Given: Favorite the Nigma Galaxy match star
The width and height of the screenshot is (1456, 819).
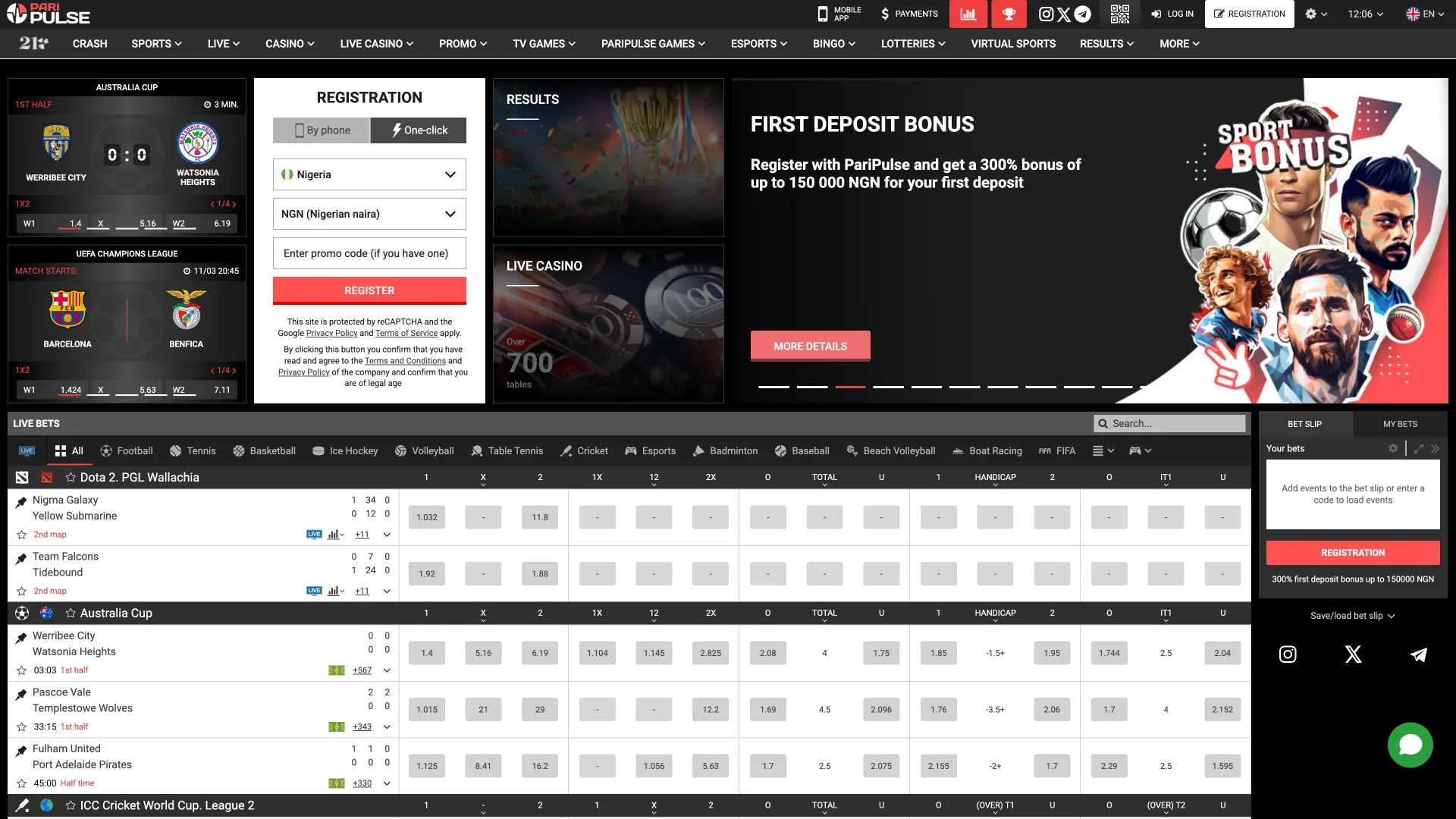Looking at the screenshot, I should [22, 535].
